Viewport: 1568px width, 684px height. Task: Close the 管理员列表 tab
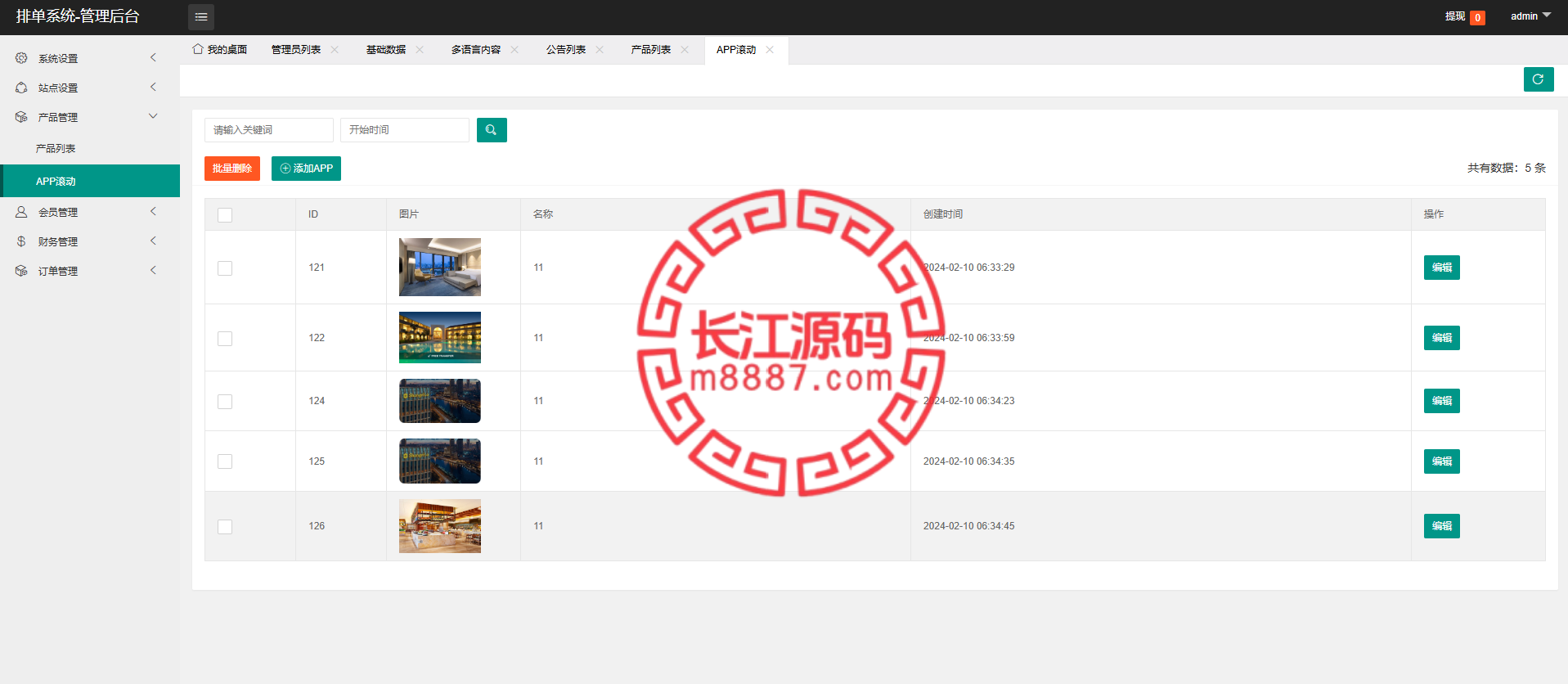pyautogui.click(x=335, y=50)
